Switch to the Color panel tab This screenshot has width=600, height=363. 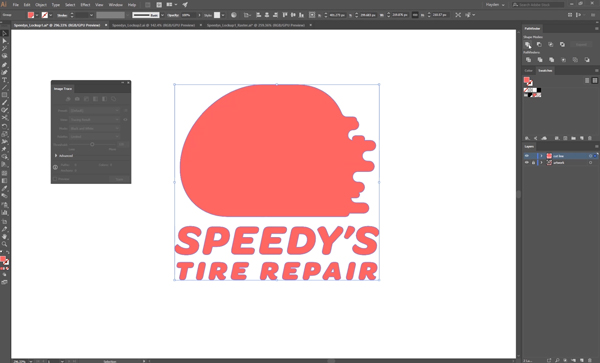click(x=528, y=70)
